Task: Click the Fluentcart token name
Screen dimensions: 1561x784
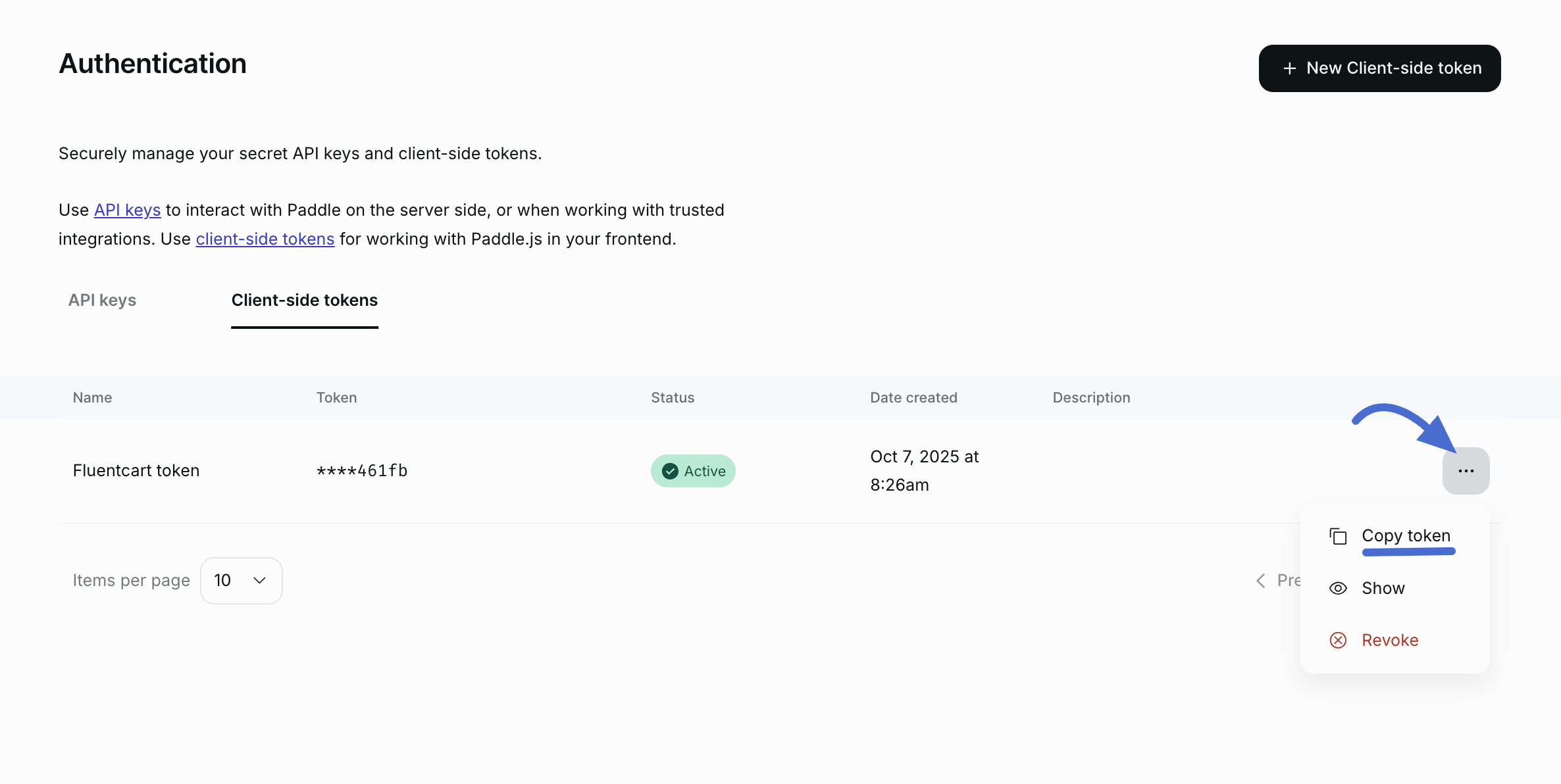Action: (x=136, y=470)
